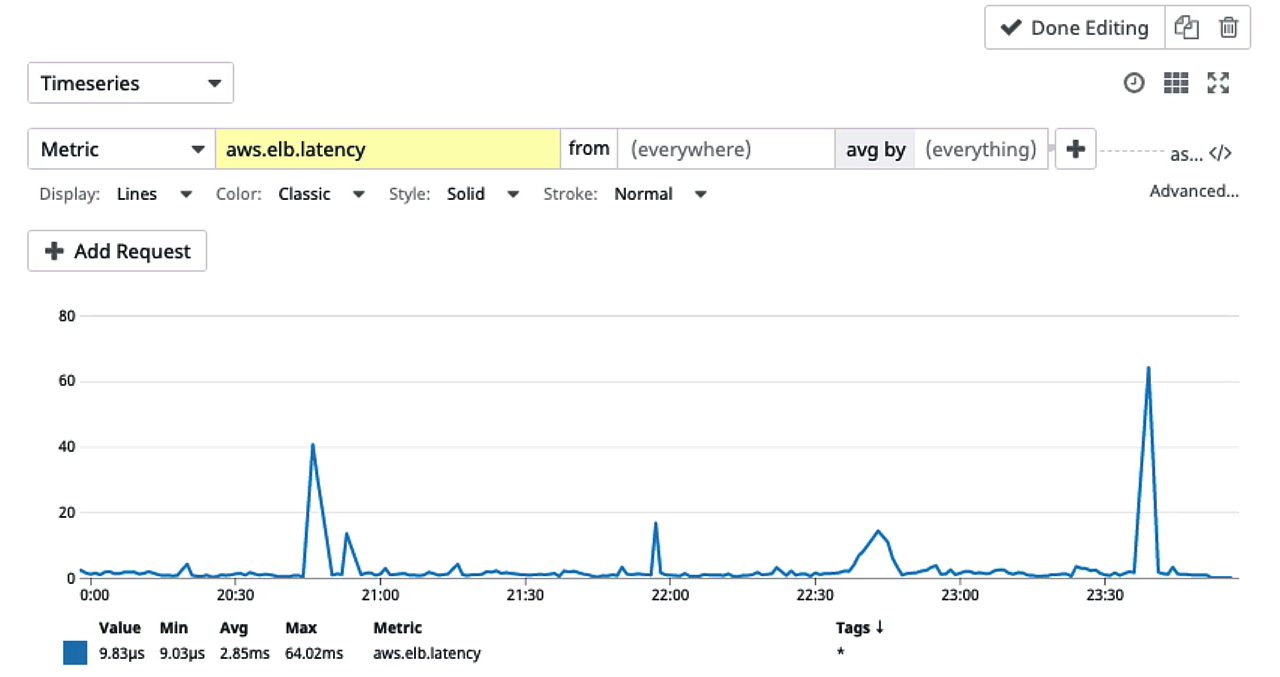Click the blue series color swatch
The height and width of the screenshot is (677, 1280).
[x=75, y=653]
